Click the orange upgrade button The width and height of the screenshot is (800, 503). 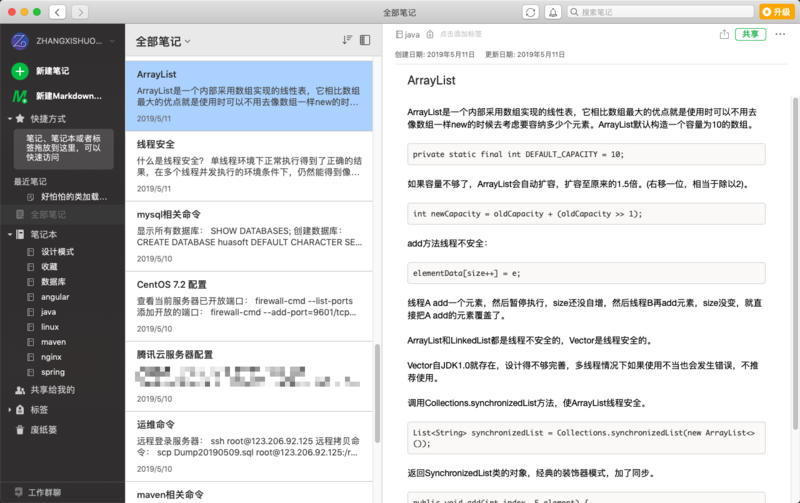[x=777, y=12]
